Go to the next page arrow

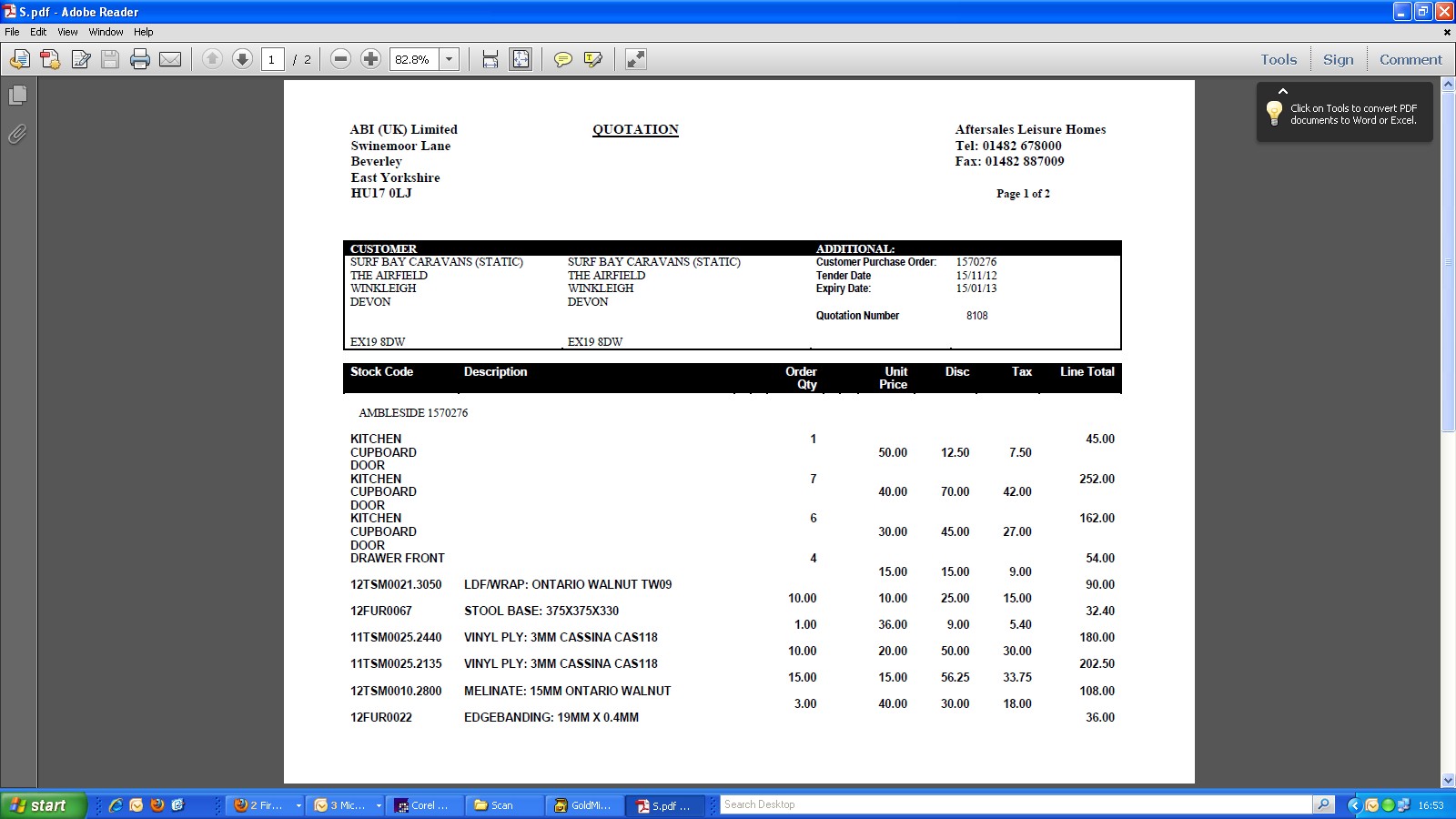tap(242, 59)
